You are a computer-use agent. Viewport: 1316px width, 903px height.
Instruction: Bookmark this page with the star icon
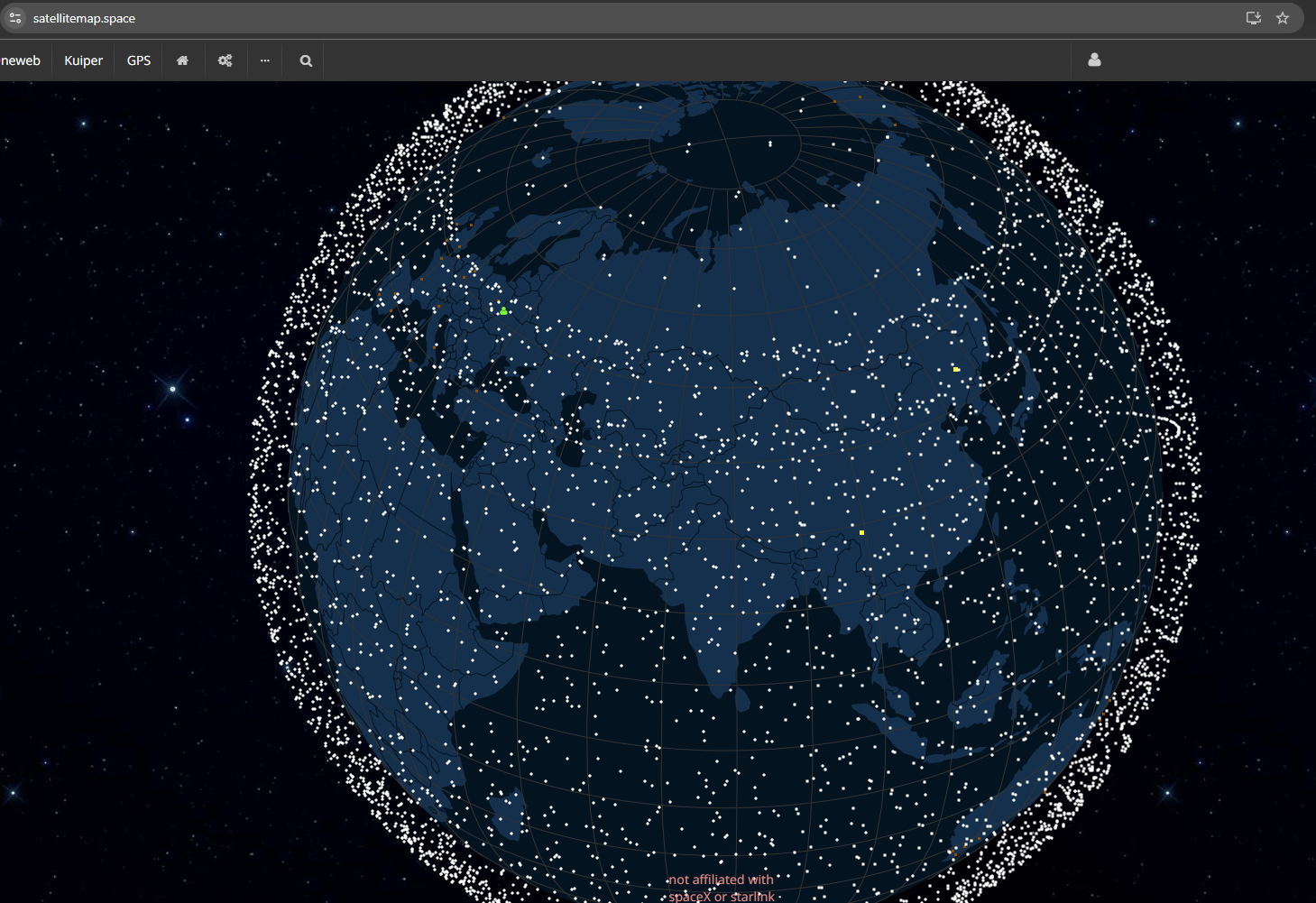click(1283, 18)
